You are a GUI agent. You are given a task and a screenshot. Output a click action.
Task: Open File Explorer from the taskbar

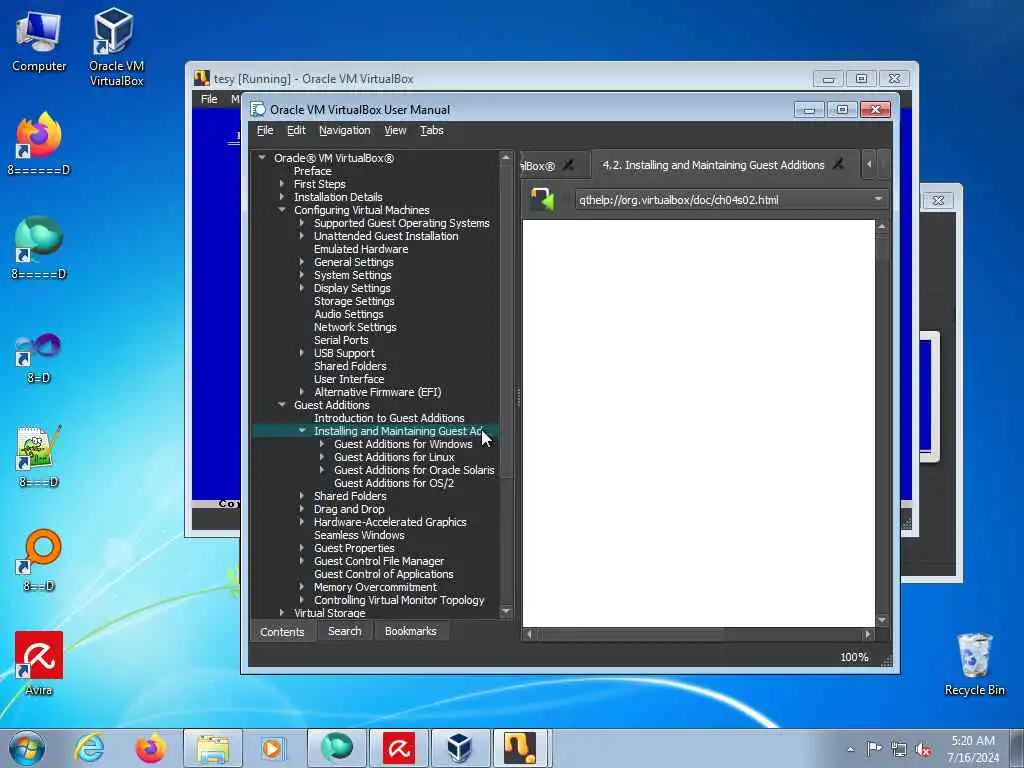(213, 748)
